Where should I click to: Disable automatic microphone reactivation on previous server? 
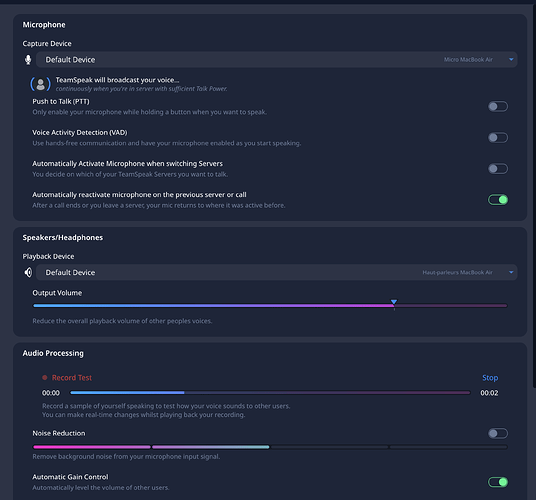coord(498,200)
